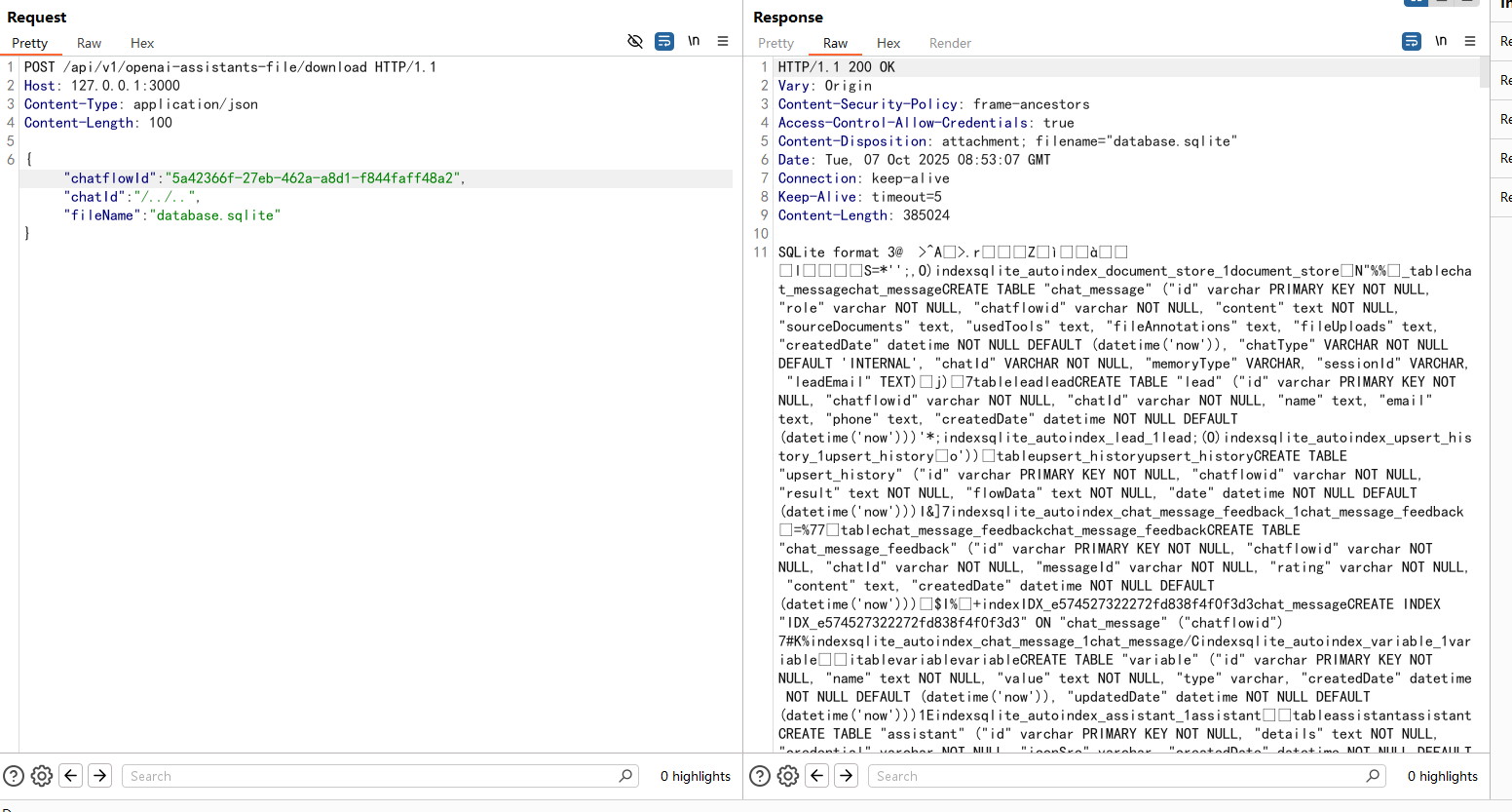Toggle show newlines \n in Request panel
The height and width of the screenshot is (812, 1512).
pyautogui.click(x=694, y=41)
